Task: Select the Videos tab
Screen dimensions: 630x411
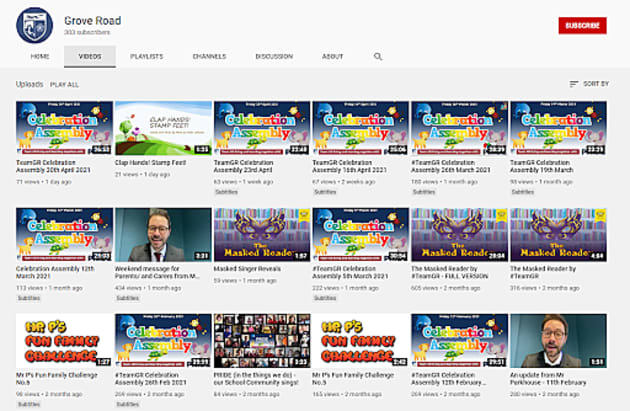Action: pyautogui.click(x=90, y=56)
